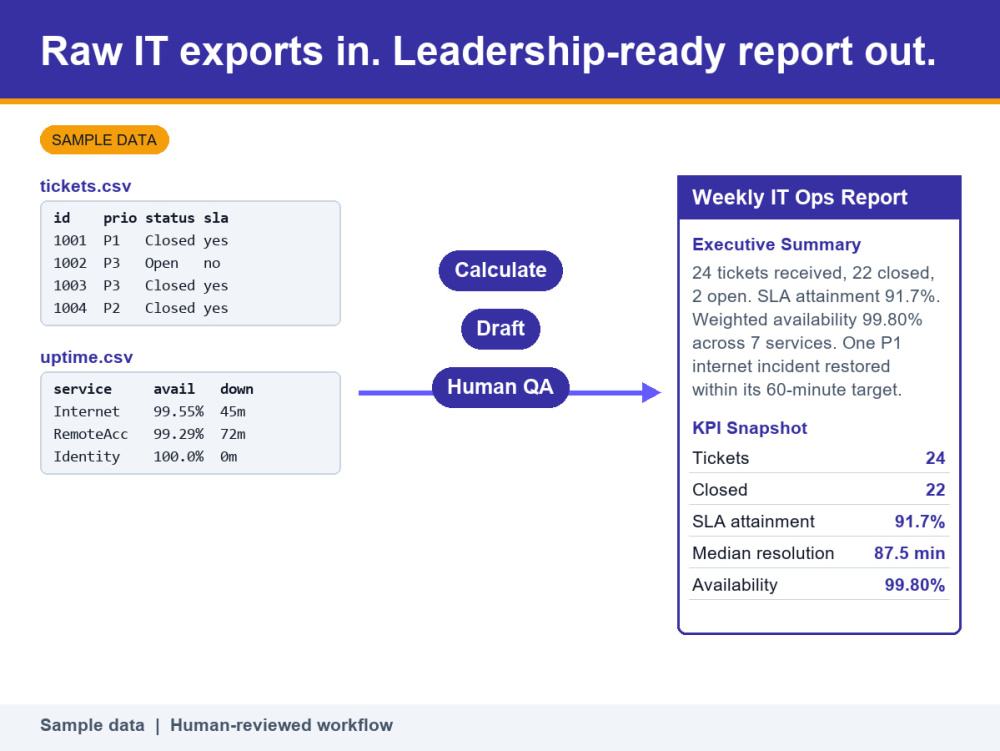Select the tickets.csv file label
Screen dimensions: 1000x751
click(x=85, y=186)
